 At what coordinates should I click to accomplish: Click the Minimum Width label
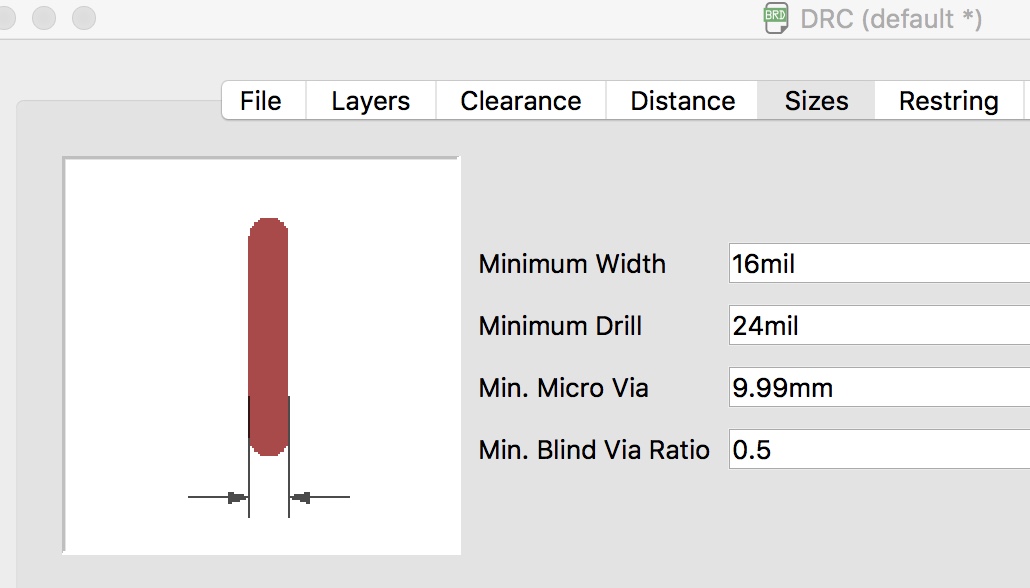point(572,265)
